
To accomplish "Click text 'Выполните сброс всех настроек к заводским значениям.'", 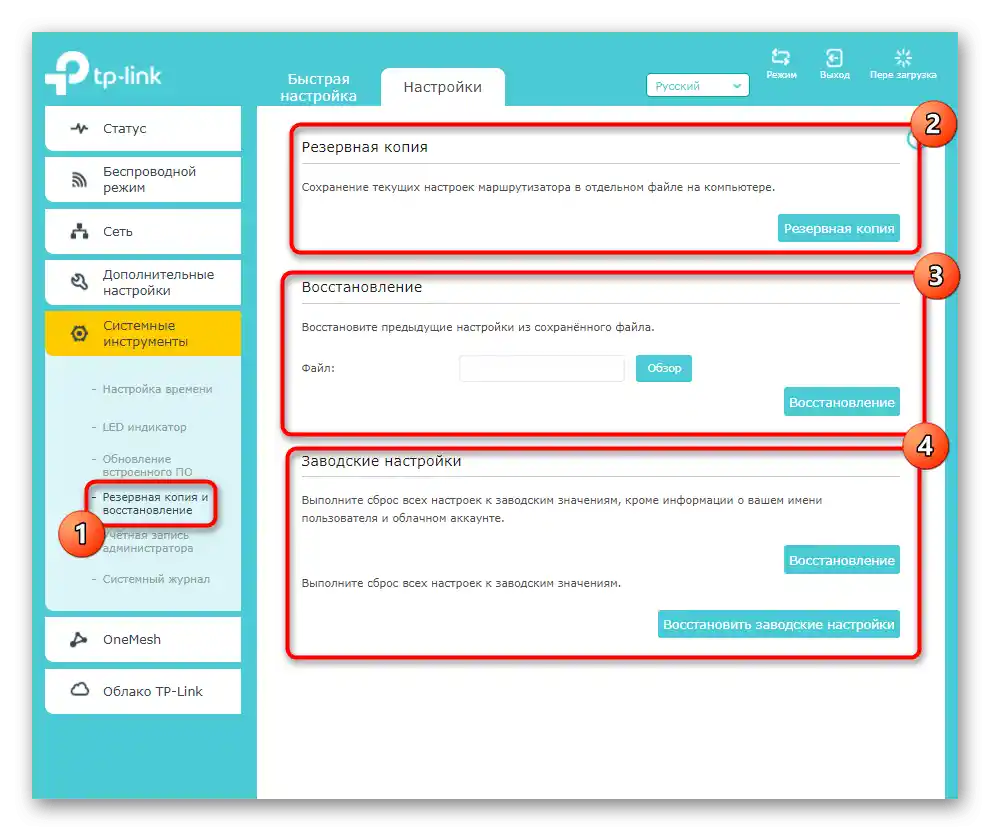I will click(x=461, y=583).
